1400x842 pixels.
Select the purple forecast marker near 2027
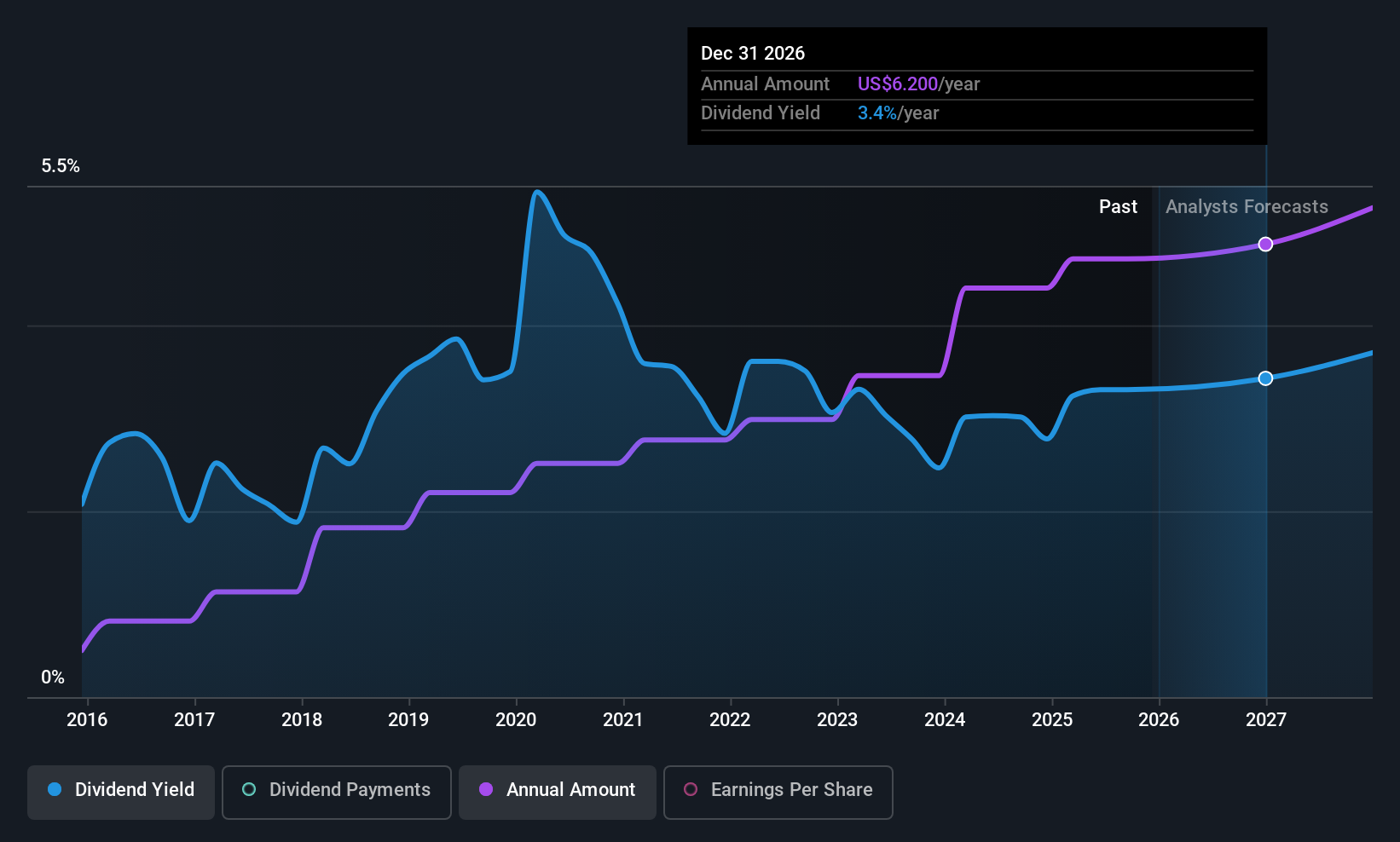(x=1265, y=244)
